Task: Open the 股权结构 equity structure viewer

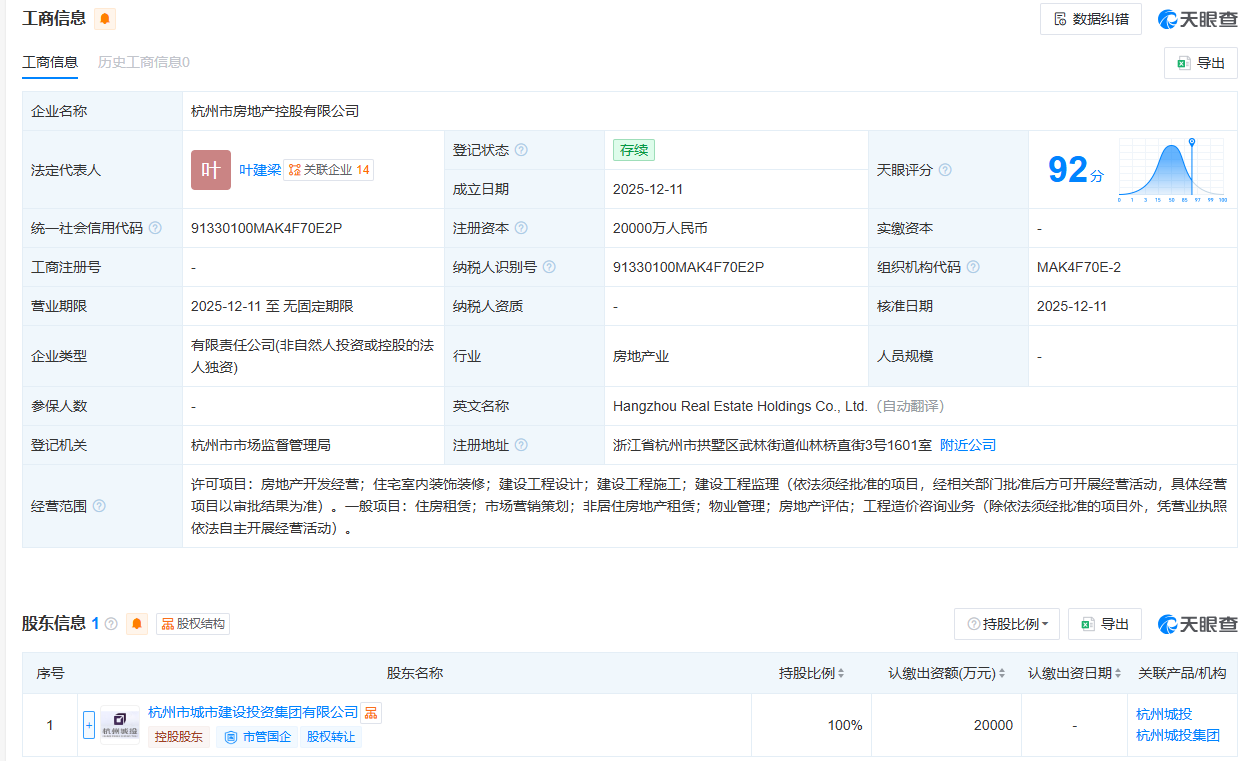Action: (x=192, y=623)
